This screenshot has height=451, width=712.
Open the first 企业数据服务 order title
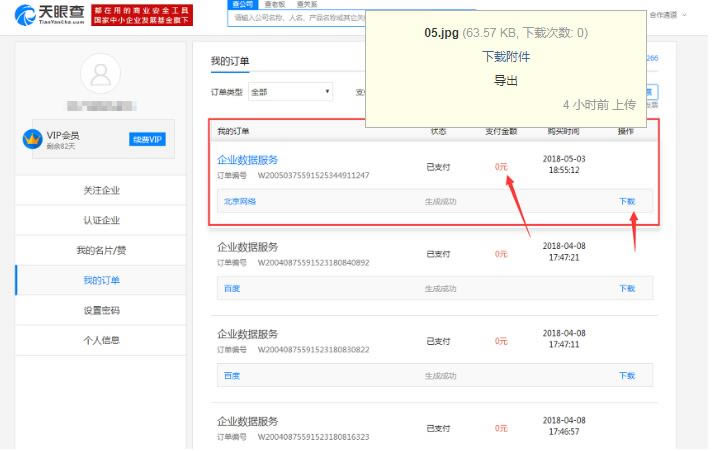click(x=262, y=159)
